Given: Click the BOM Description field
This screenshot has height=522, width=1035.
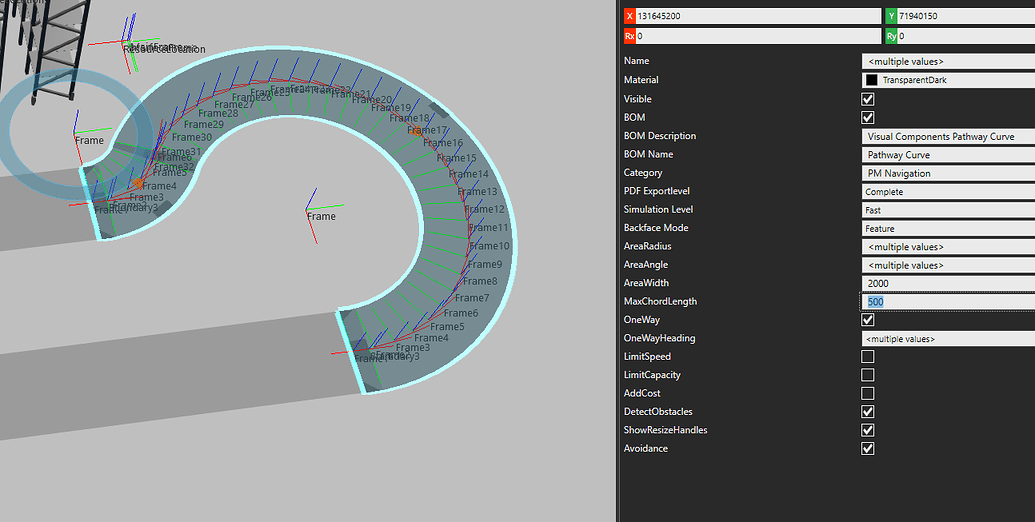Looking at the screenshot, I should click(948, 137).
